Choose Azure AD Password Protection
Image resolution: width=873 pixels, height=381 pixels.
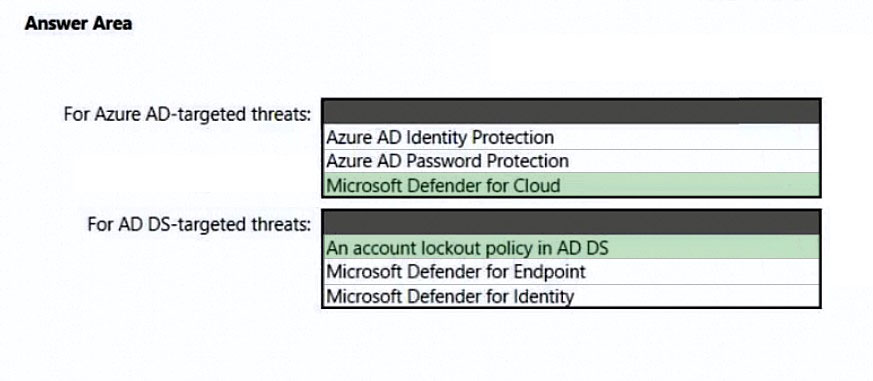571,161
